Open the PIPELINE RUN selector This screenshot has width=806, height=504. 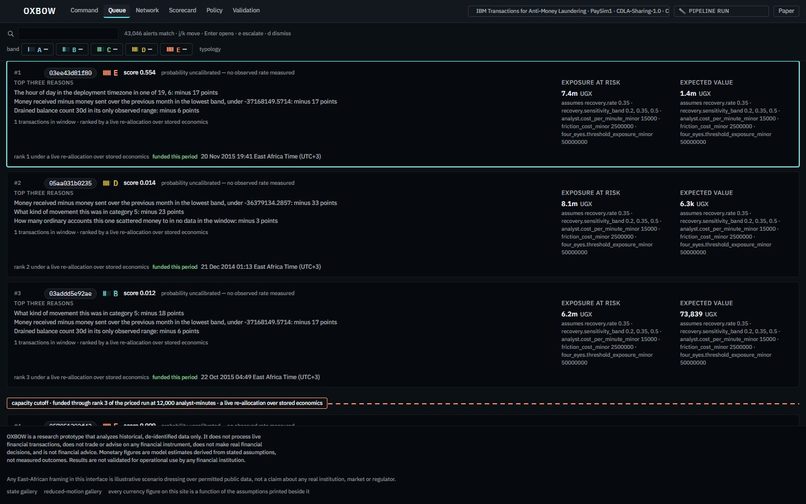[721, 11]
